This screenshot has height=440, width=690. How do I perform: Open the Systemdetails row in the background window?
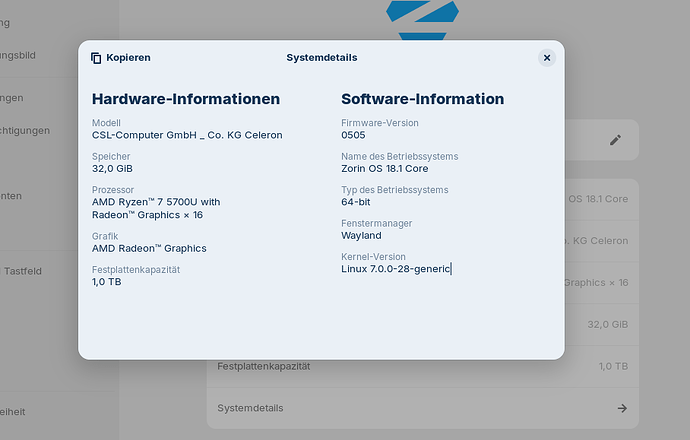[x=423, y=408]
